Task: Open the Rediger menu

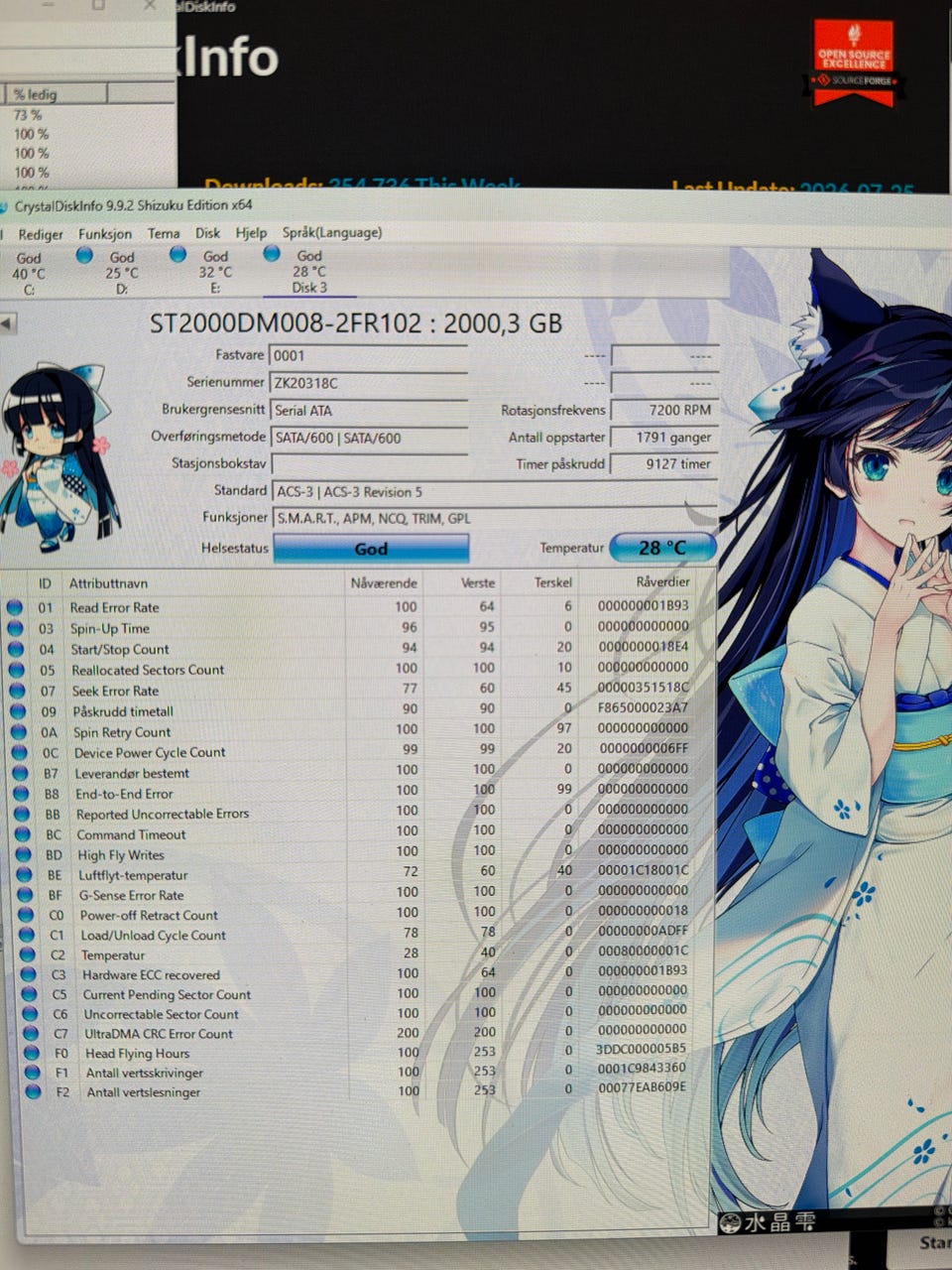Action: (41, 234)
